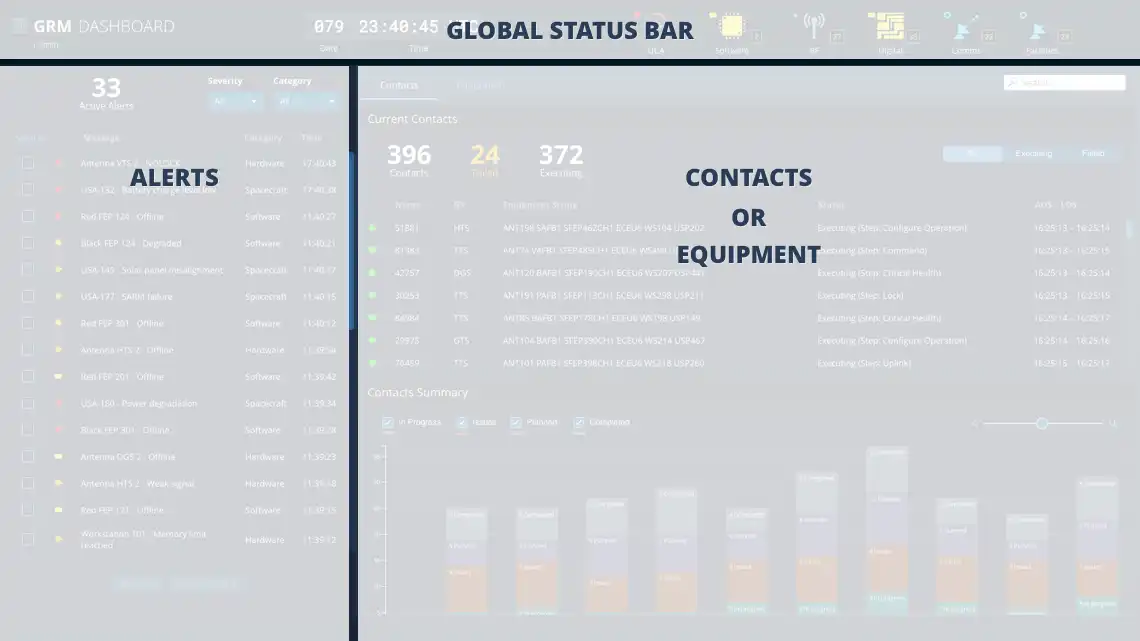Open the Comms satellite dish icon
This screenshot has width=1140, height=641.
click(964, 27)
